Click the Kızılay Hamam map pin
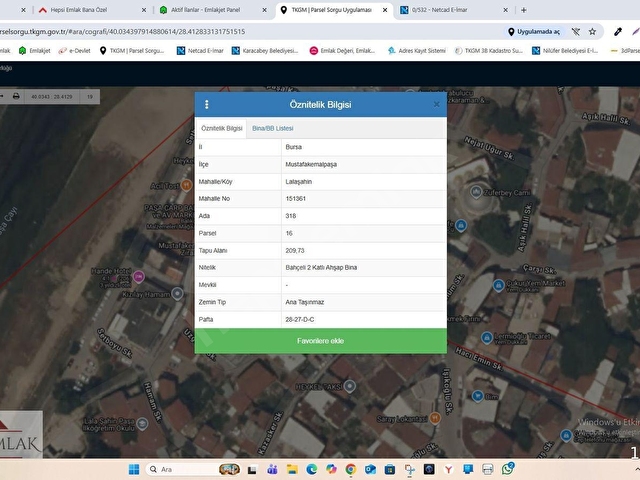 coord(177,293)
